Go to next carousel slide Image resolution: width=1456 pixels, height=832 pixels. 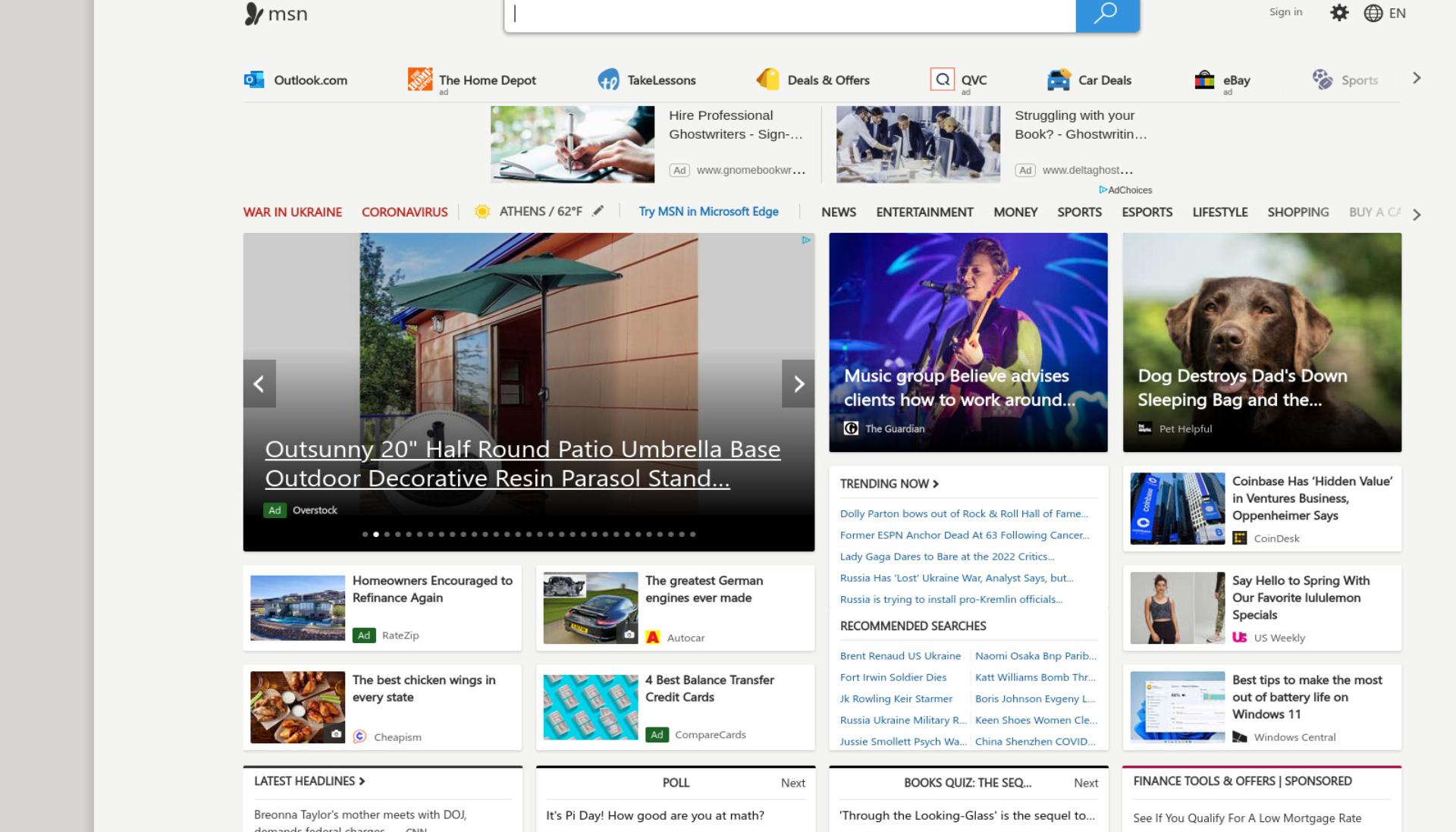[799, 384]
